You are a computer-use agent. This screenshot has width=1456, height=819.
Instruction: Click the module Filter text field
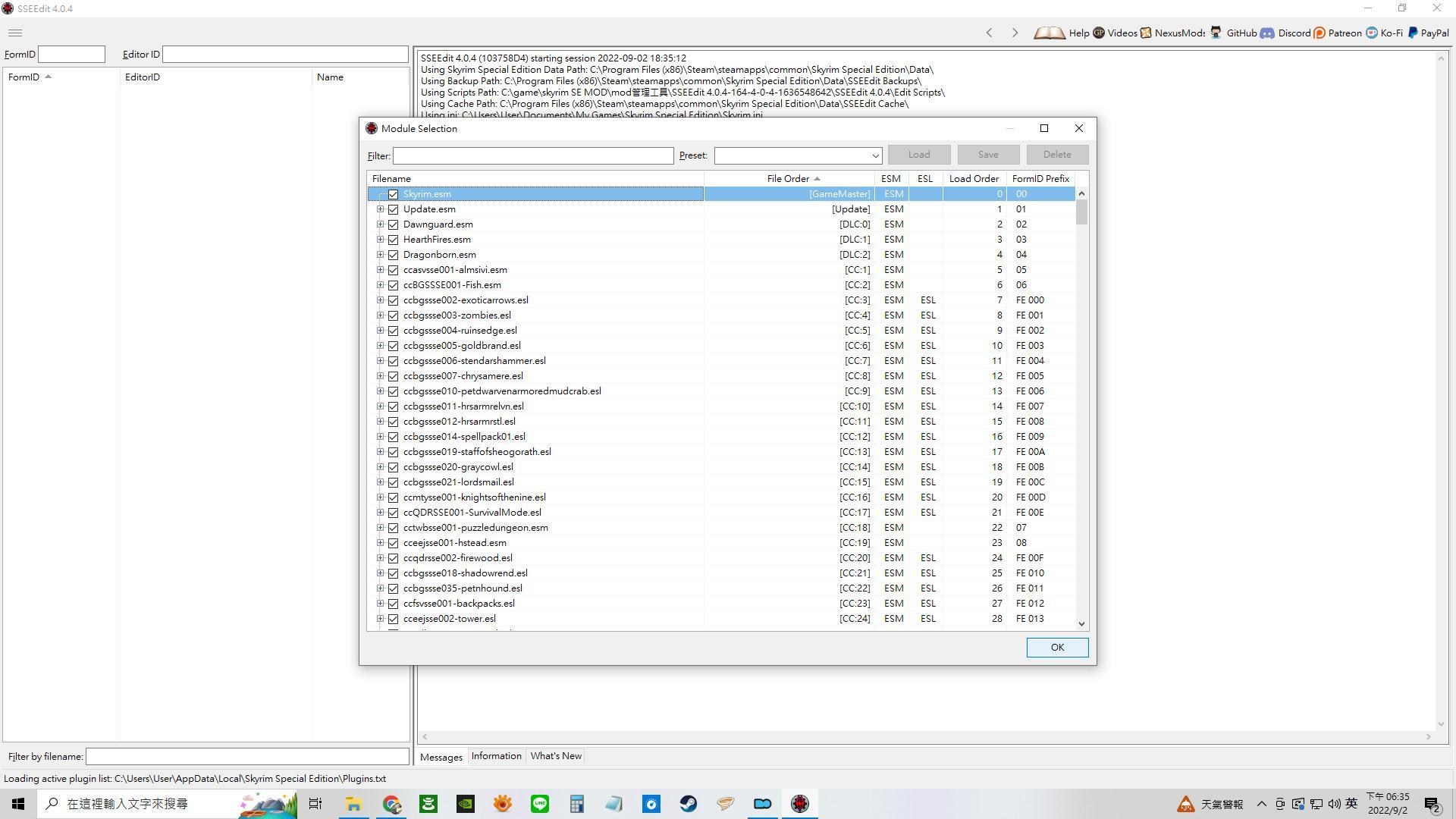click(x=532, y=155)
